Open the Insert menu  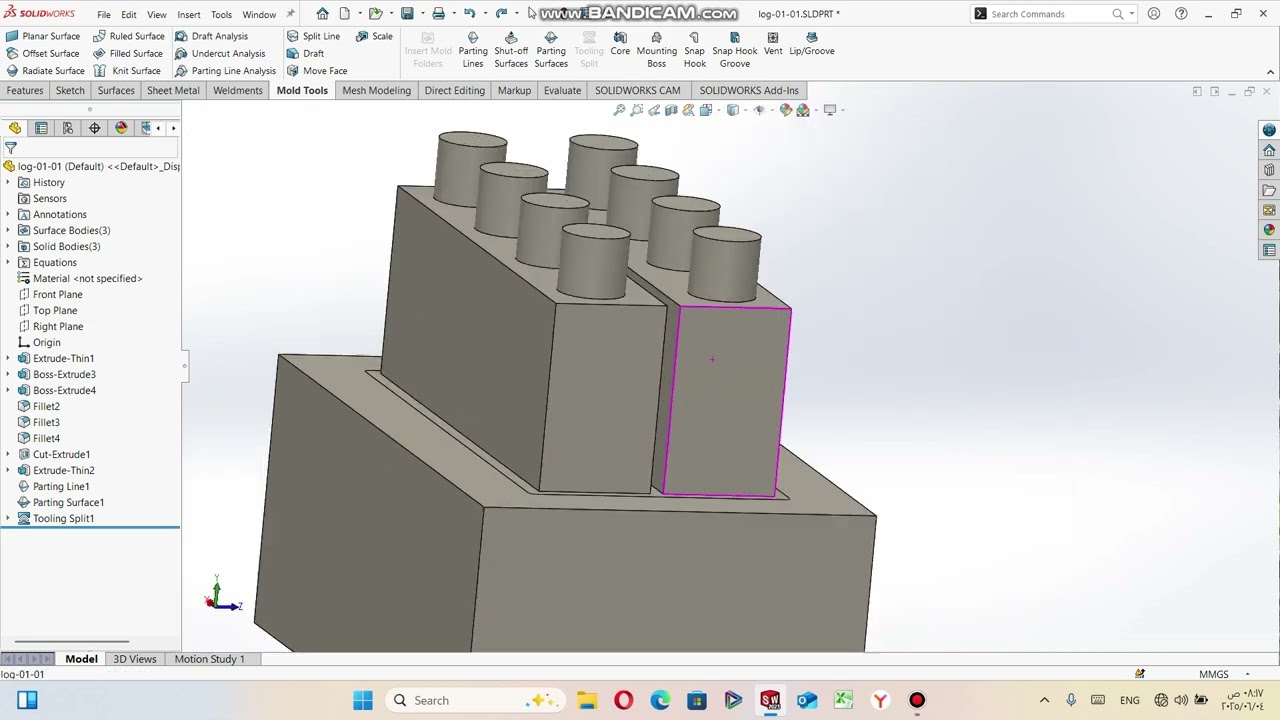tap(189, 15)
